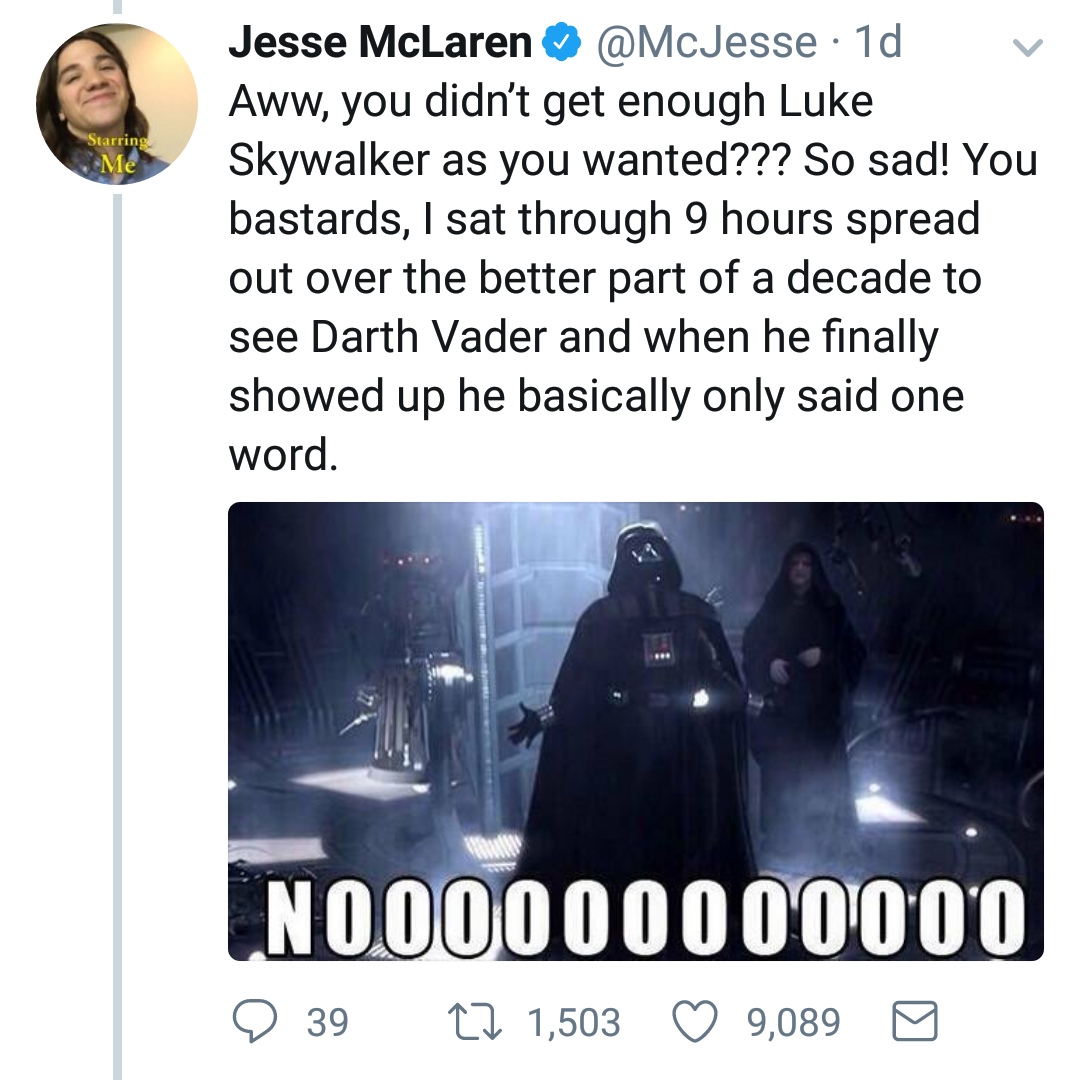Open Jesse McLaren's profile picture
The width and height of the screenshot is (1080, 1080).
coord(116,104)
